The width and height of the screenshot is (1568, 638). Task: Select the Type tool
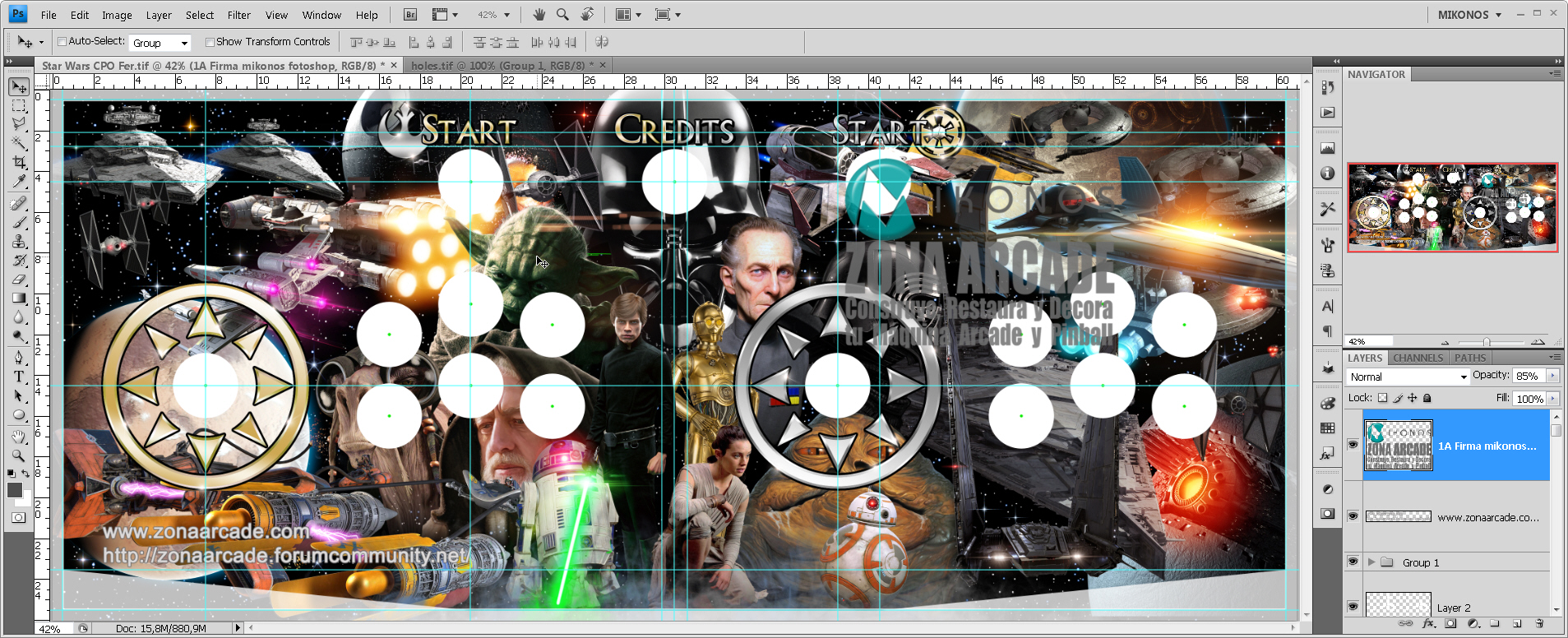[x=19, y=377]
